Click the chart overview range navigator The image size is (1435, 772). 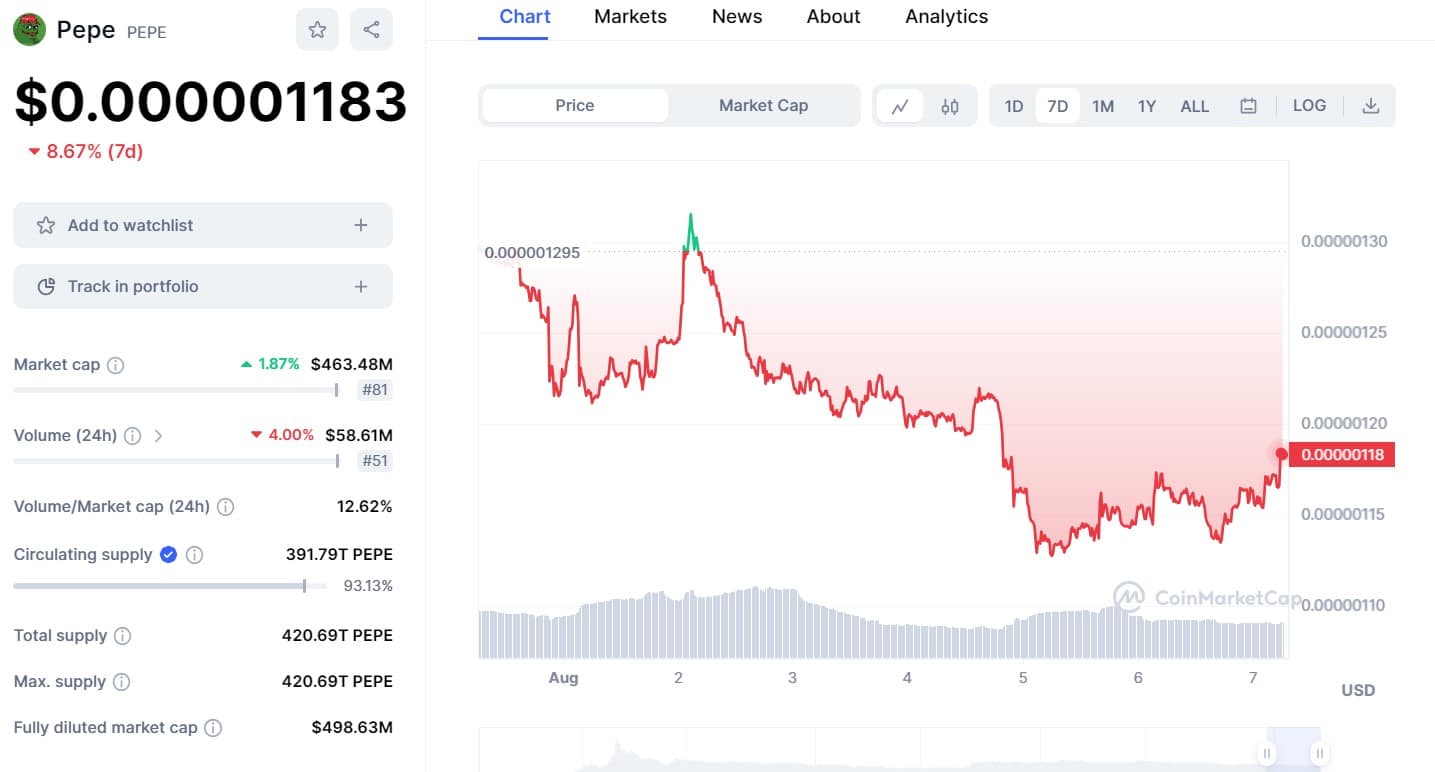pos(900,750)
